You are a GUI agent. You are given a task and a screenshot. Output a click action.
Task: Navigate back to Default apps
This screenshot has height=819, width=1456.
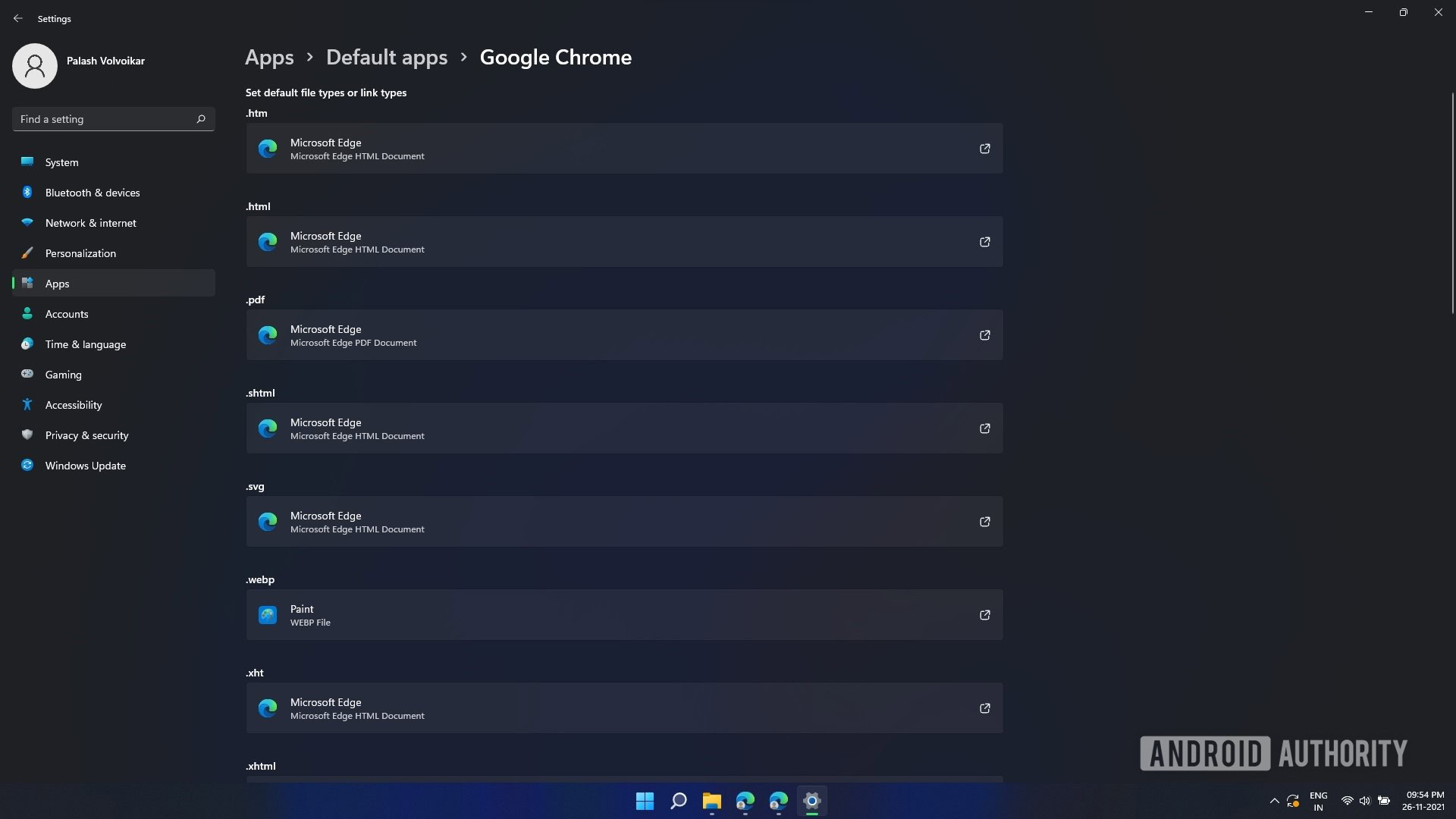[386, 58]
